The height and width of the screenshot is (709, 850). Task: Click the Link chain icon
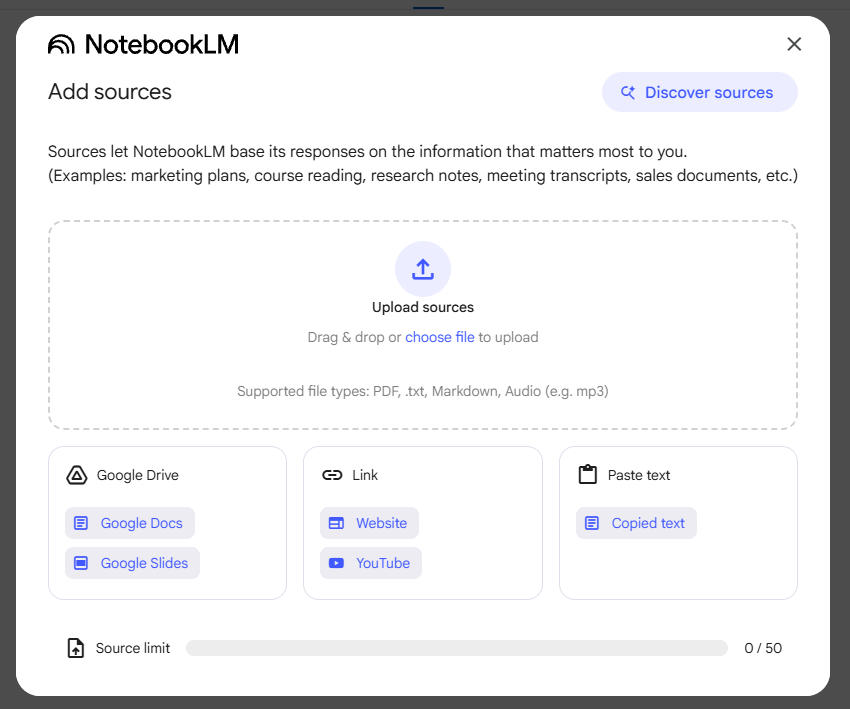click(332, 475)
